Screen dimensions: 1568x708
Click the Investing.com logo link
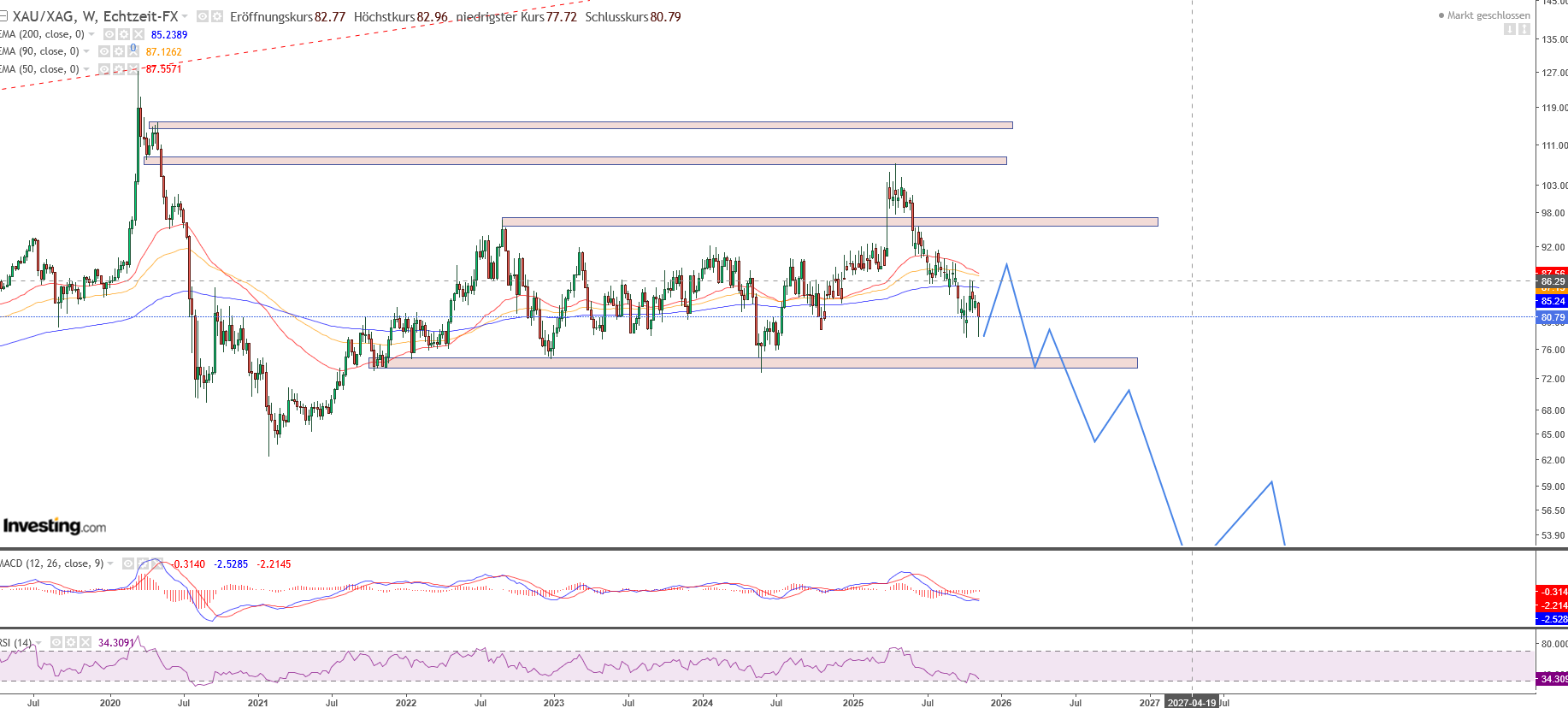click(55, 526)
